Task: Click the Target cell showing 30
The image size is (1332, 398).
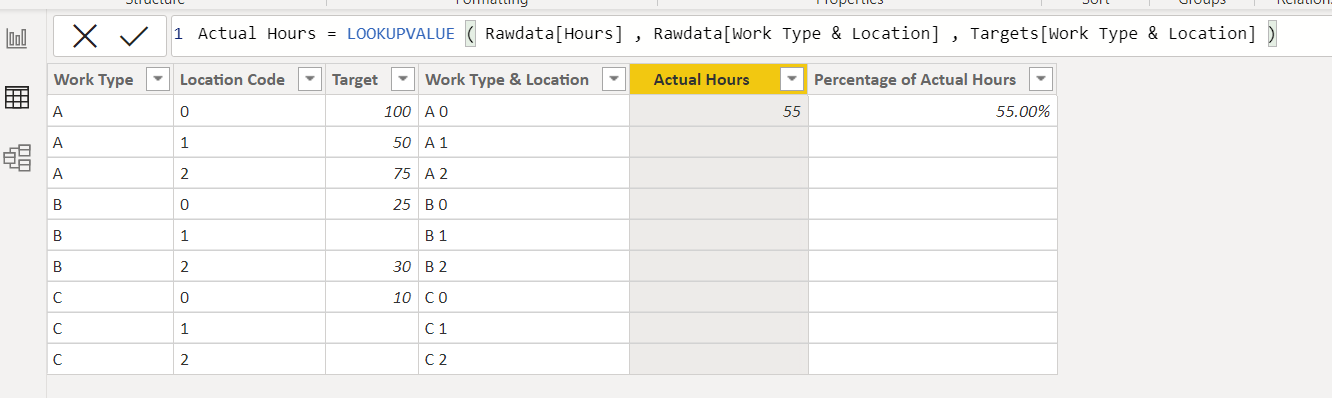Action: click(x=372, y=266)
